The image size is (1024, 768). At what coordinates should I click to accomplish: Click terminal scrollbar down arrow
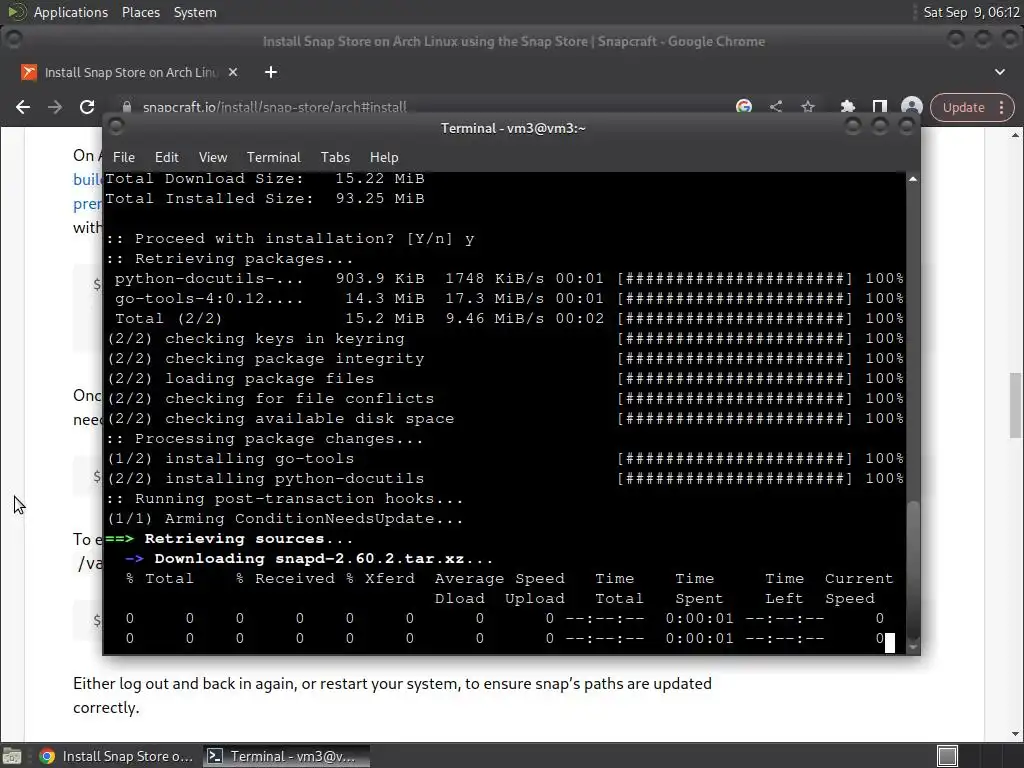point(913,648)
